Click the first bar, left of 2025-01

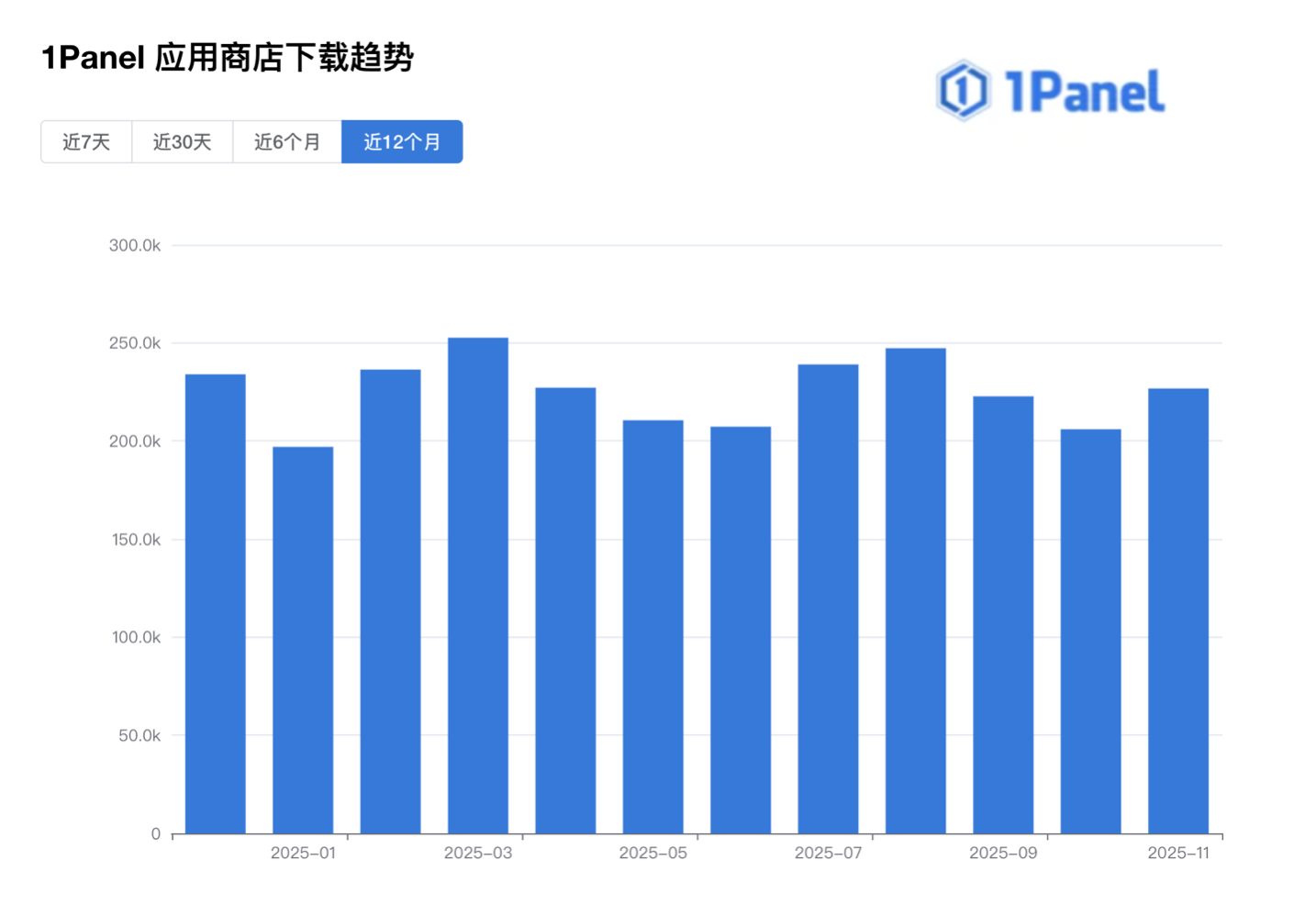(x=216, y=604)
